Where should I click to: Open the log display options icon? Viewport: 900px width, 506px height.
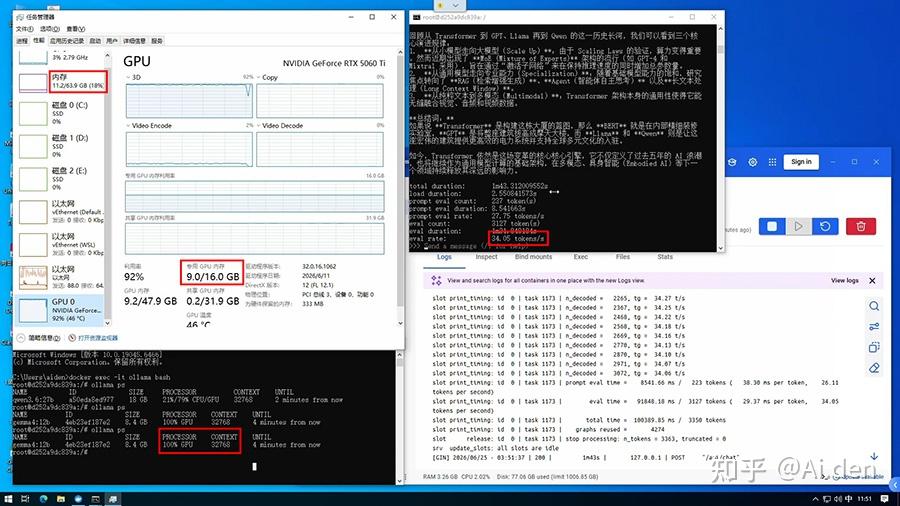[x=874, y=326]
